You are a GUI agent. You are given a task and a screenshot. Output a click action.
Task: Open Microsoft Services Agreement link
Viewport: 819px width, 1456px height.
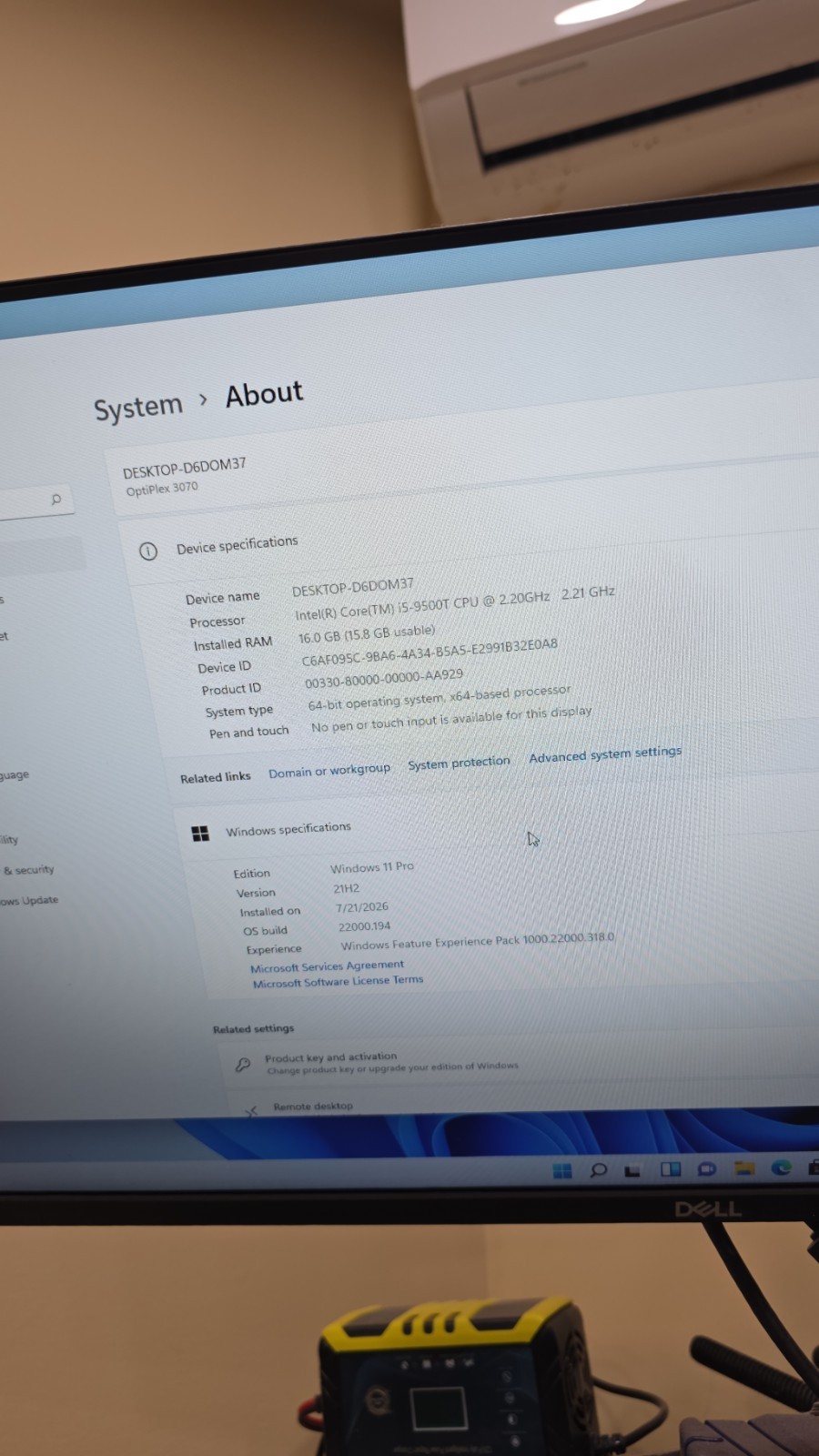[327, 966]
